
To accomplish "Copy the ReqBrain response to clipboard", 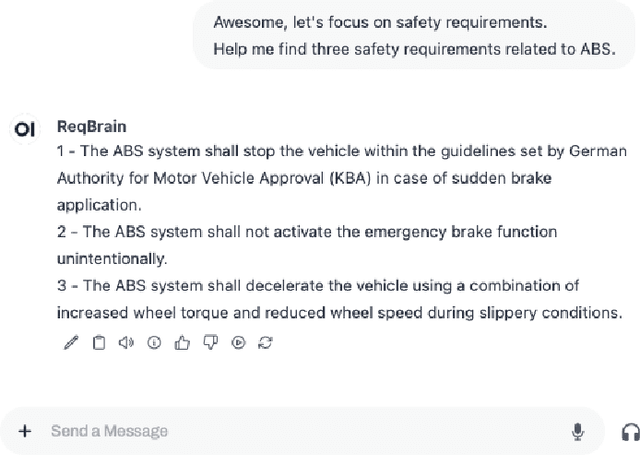I will (x=98, y=343).
